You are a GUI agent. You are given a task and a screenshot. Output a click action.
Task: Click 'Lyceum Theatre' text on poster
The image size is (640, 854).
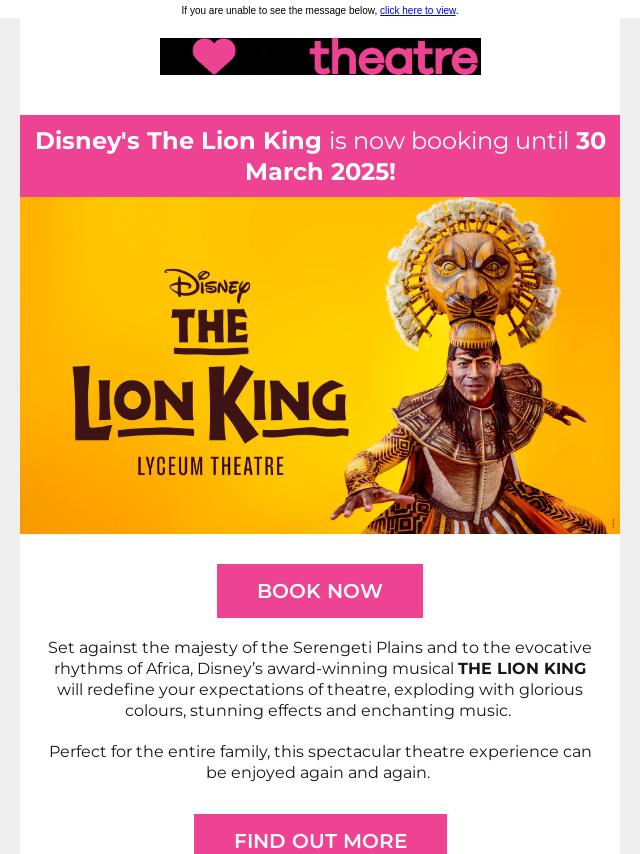211,466
